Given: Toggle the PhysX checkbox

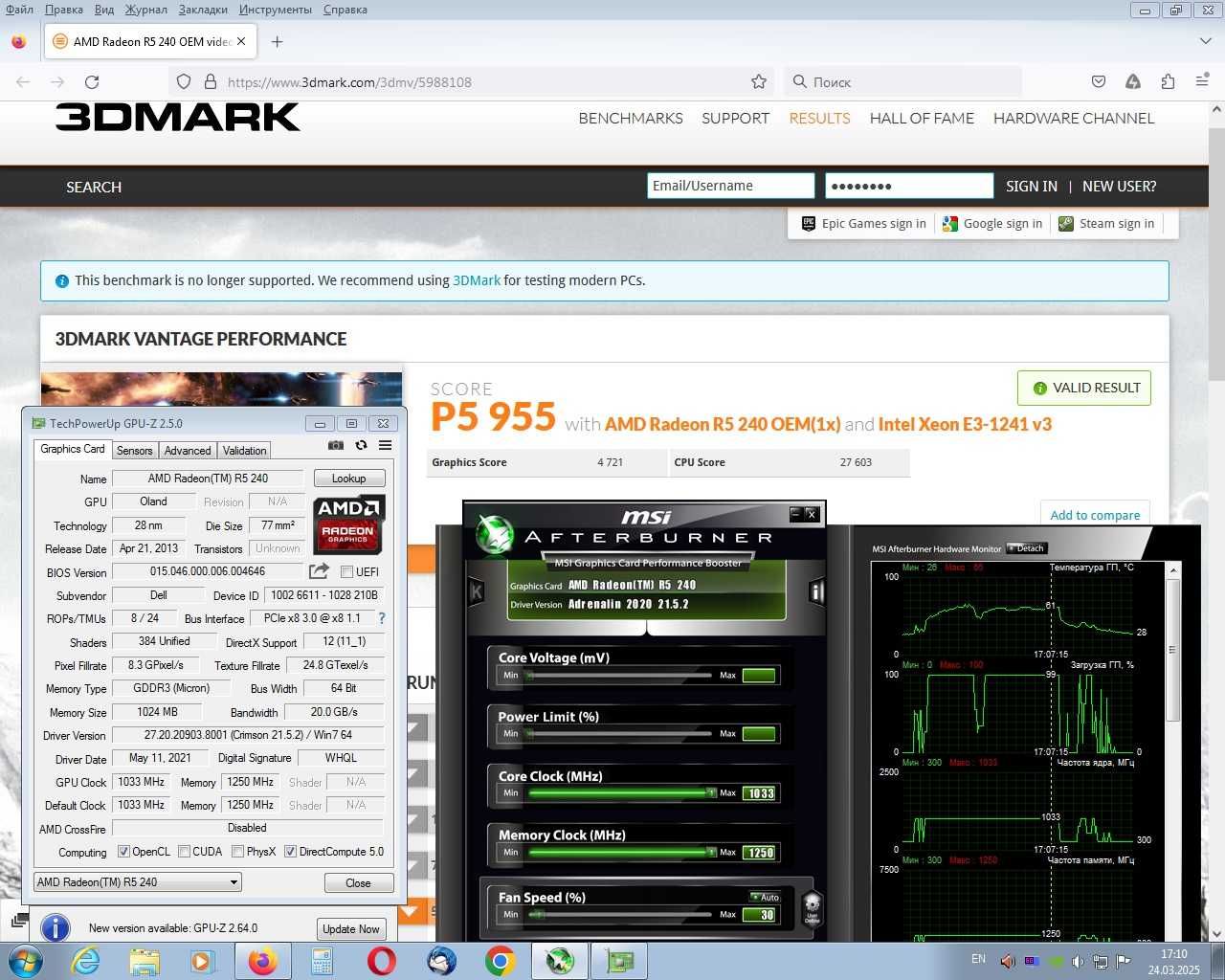Looking at the screenshot, I should (236, 852).
